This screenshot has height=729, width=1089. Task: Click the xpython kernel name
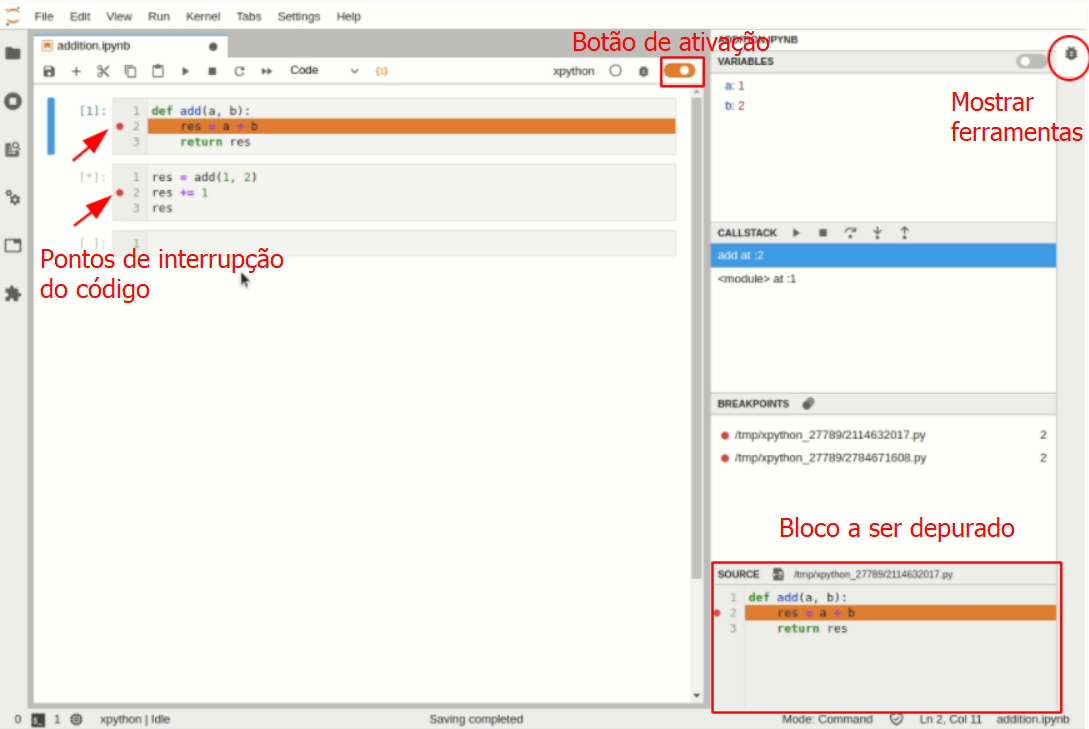click(x=574, y=71)
